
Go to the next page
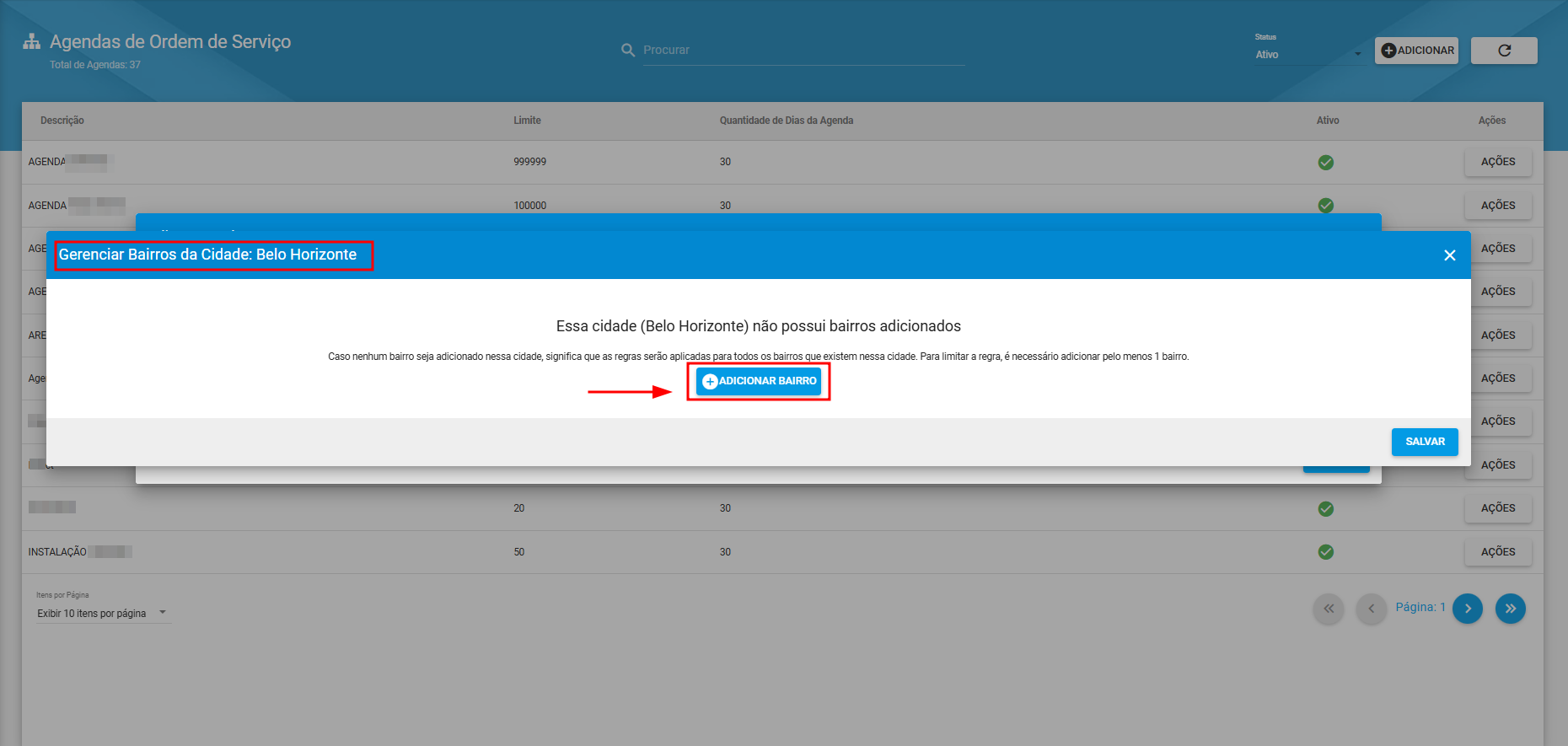[x=1468, y=609]
